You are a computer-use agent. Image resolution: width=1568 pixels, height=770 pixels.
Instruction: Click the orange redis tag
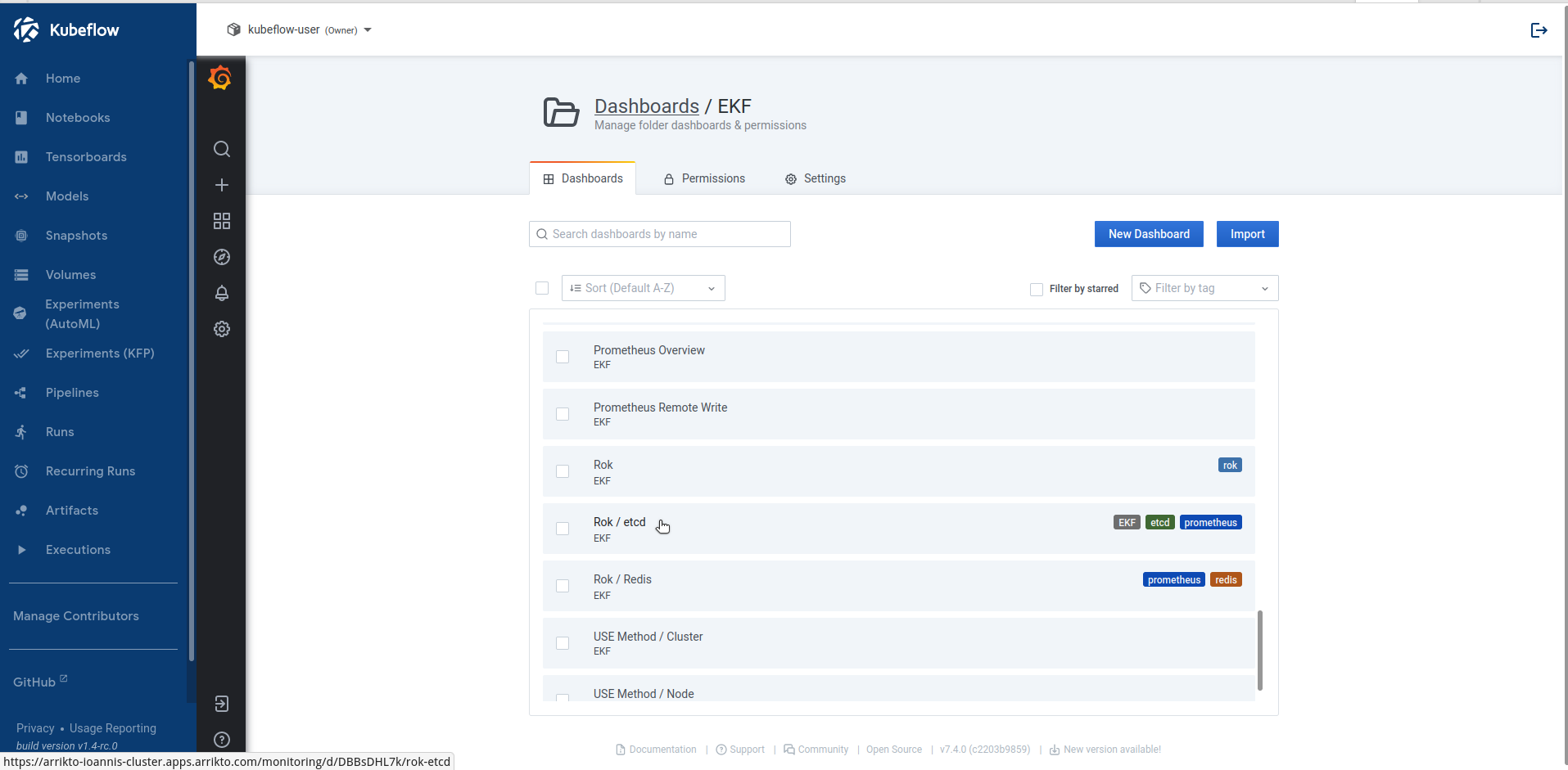(x=1226, y=580)
